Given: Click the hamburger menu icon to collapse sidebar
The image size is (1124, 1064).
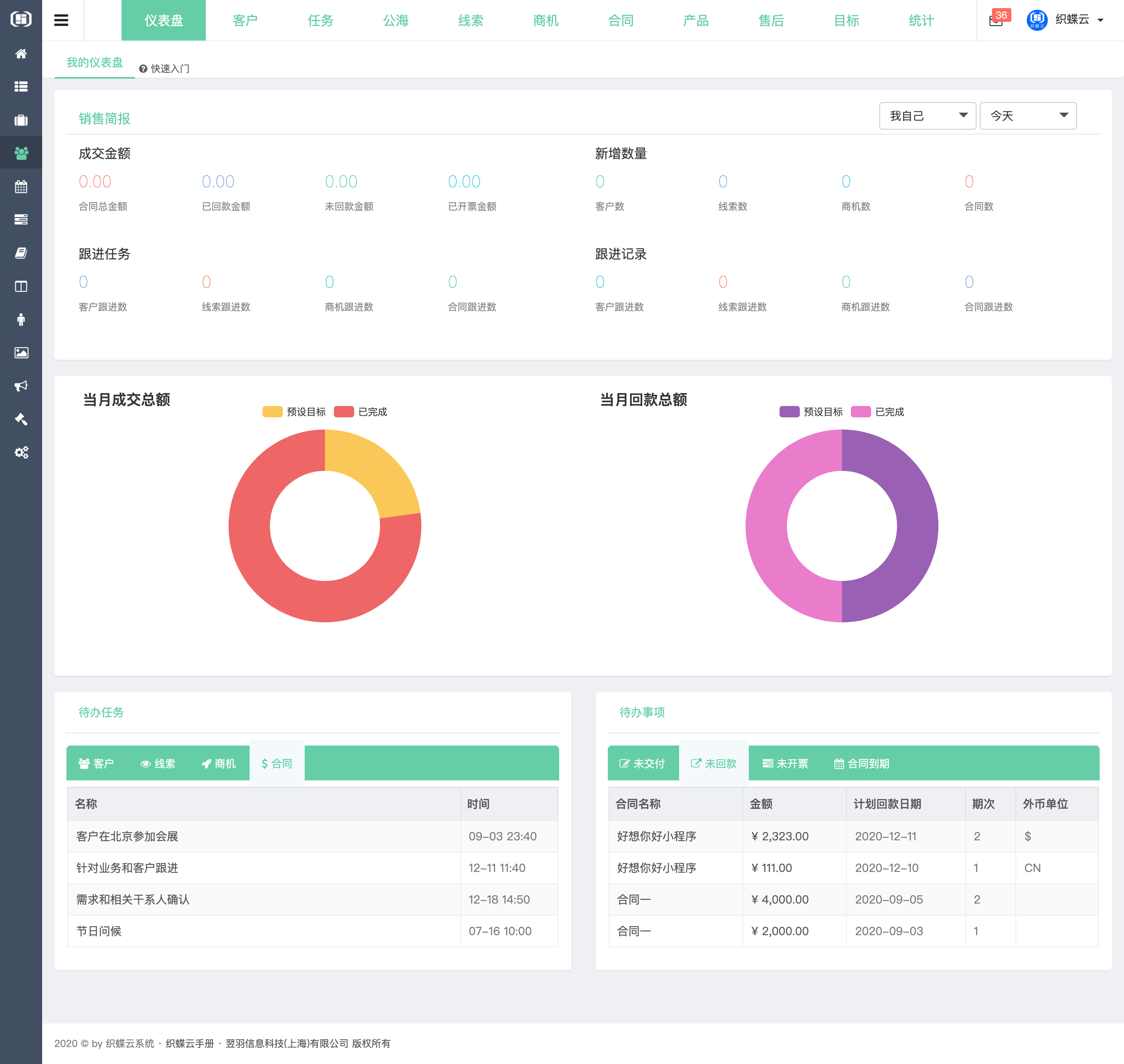Looking at the screenshot, I should (x=62, y=20).
